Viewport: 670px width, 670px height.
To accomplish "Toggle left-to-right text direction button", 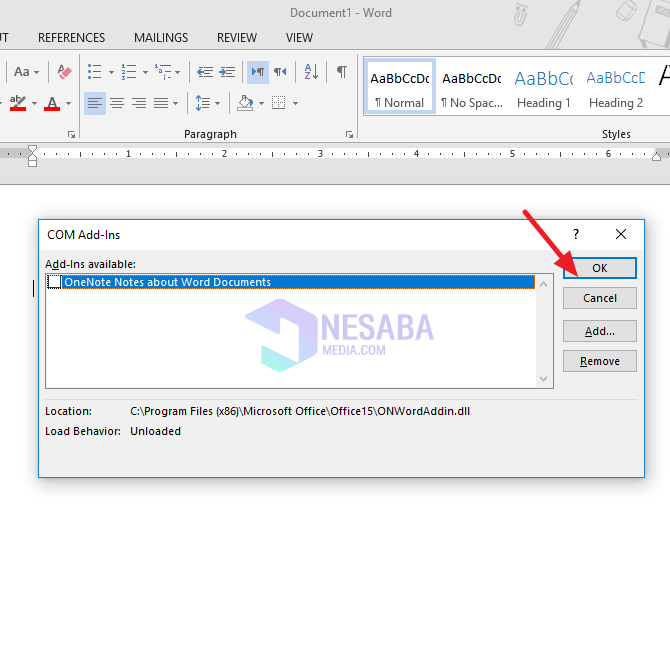I will click(258, 72).
